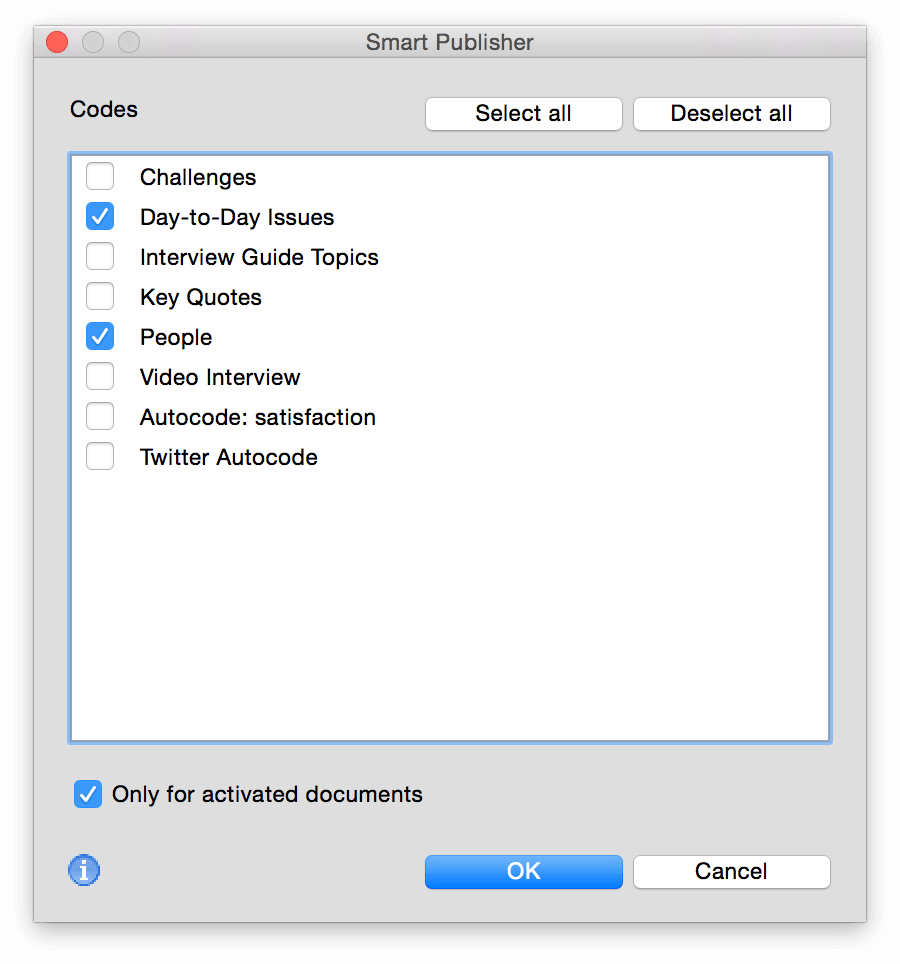Click the Only for activated documents label
The height and width of the screenshot is (964, 900).
click(267, 794)
